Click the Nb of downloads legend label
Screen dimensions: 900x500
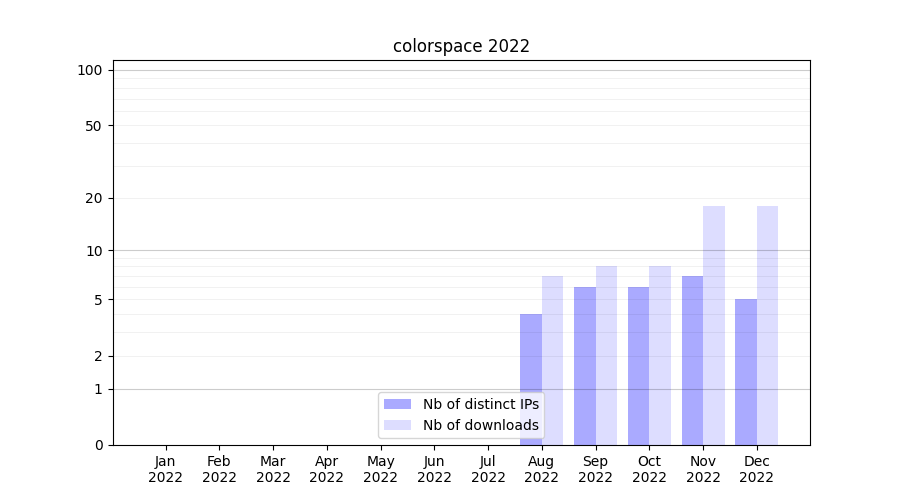(480, 425)
